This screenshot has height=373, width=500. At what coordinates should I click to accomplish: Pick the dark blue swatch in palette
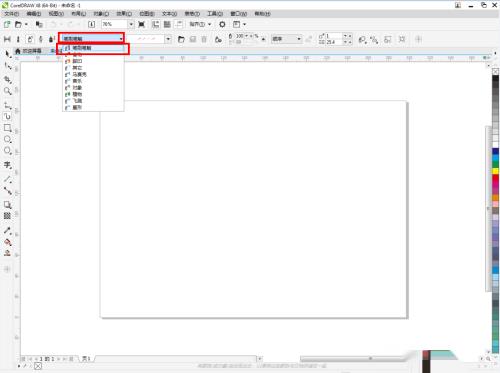tap(495, 151)
